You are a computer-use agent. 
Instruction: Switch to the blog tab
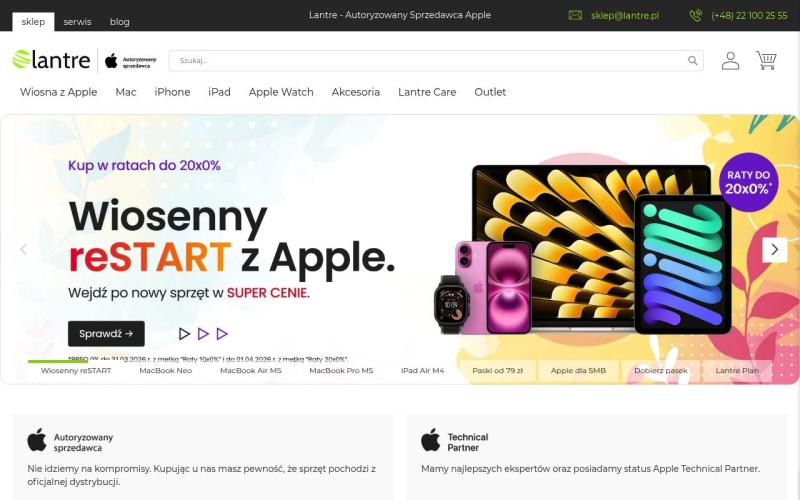pyautogui.click(x=119, y=22)
